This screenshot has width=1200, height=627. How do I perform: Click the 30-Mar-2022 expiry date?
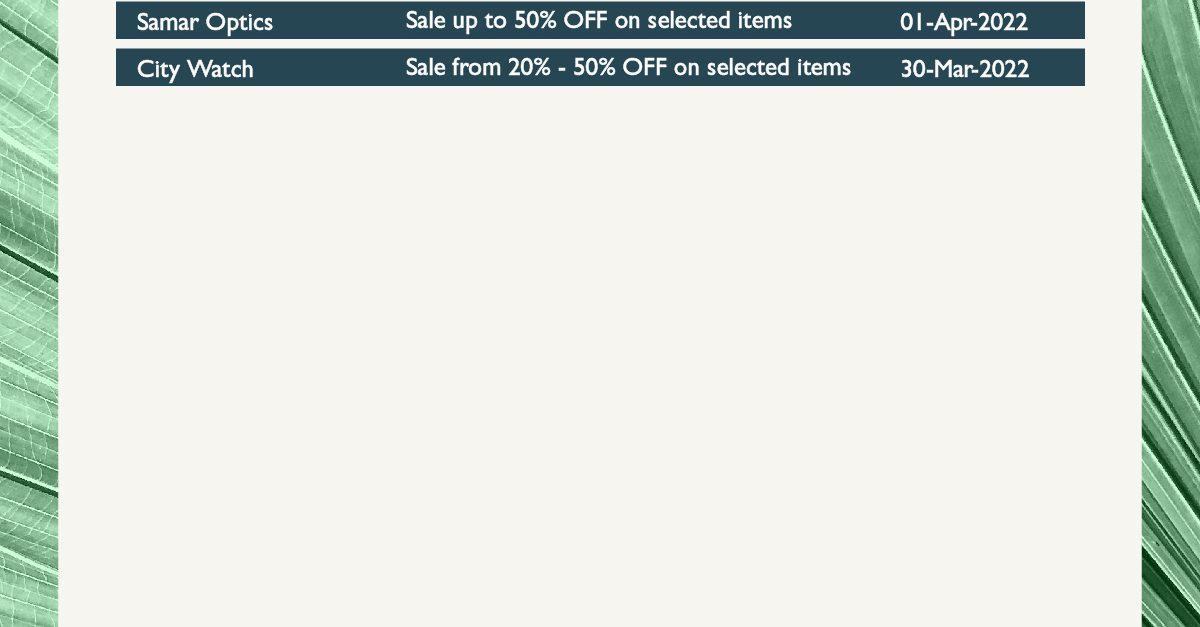[964, 69]
